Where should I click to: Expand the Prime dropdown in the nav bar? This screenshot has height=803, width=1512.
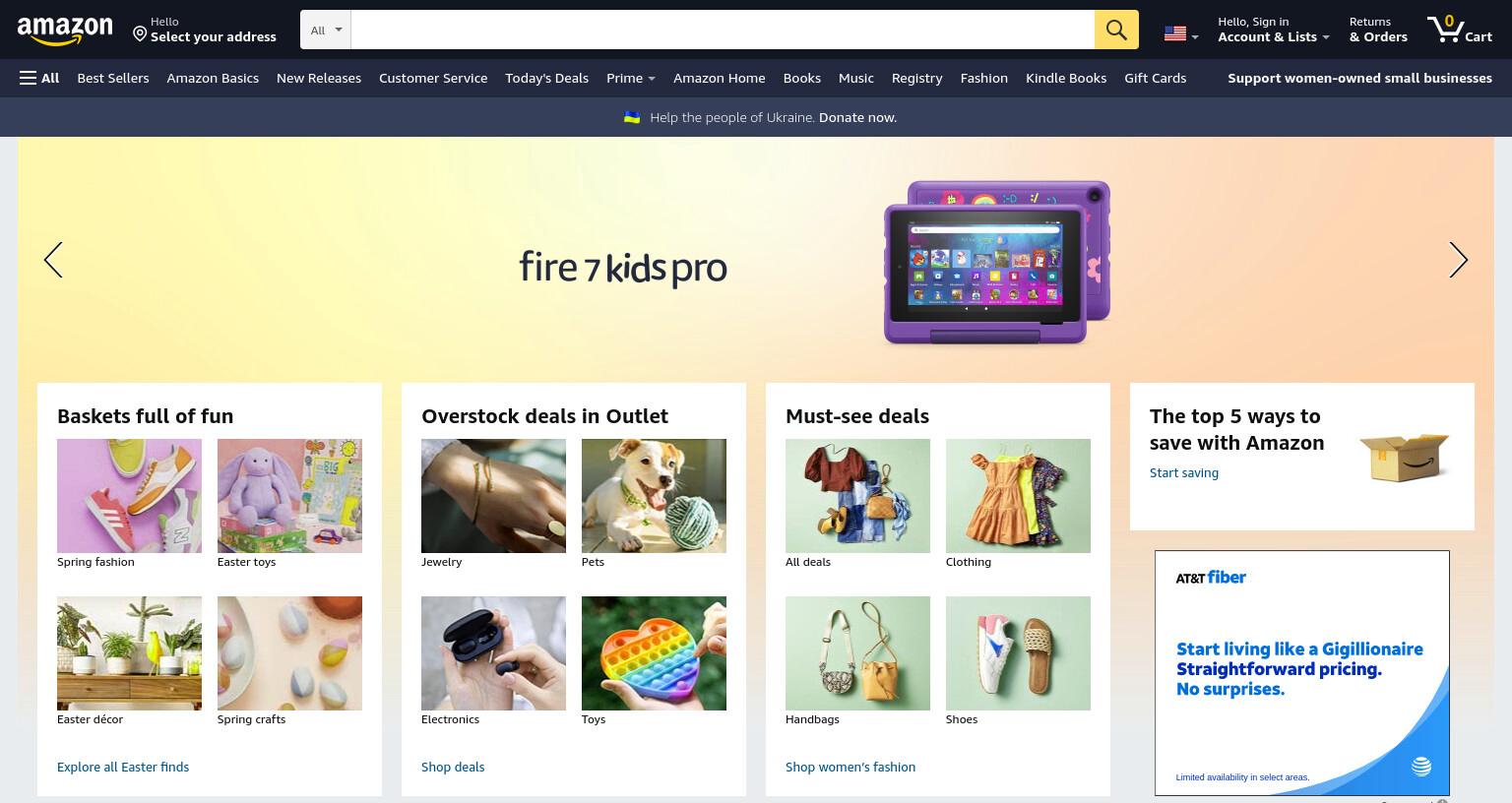pos(631,78)
